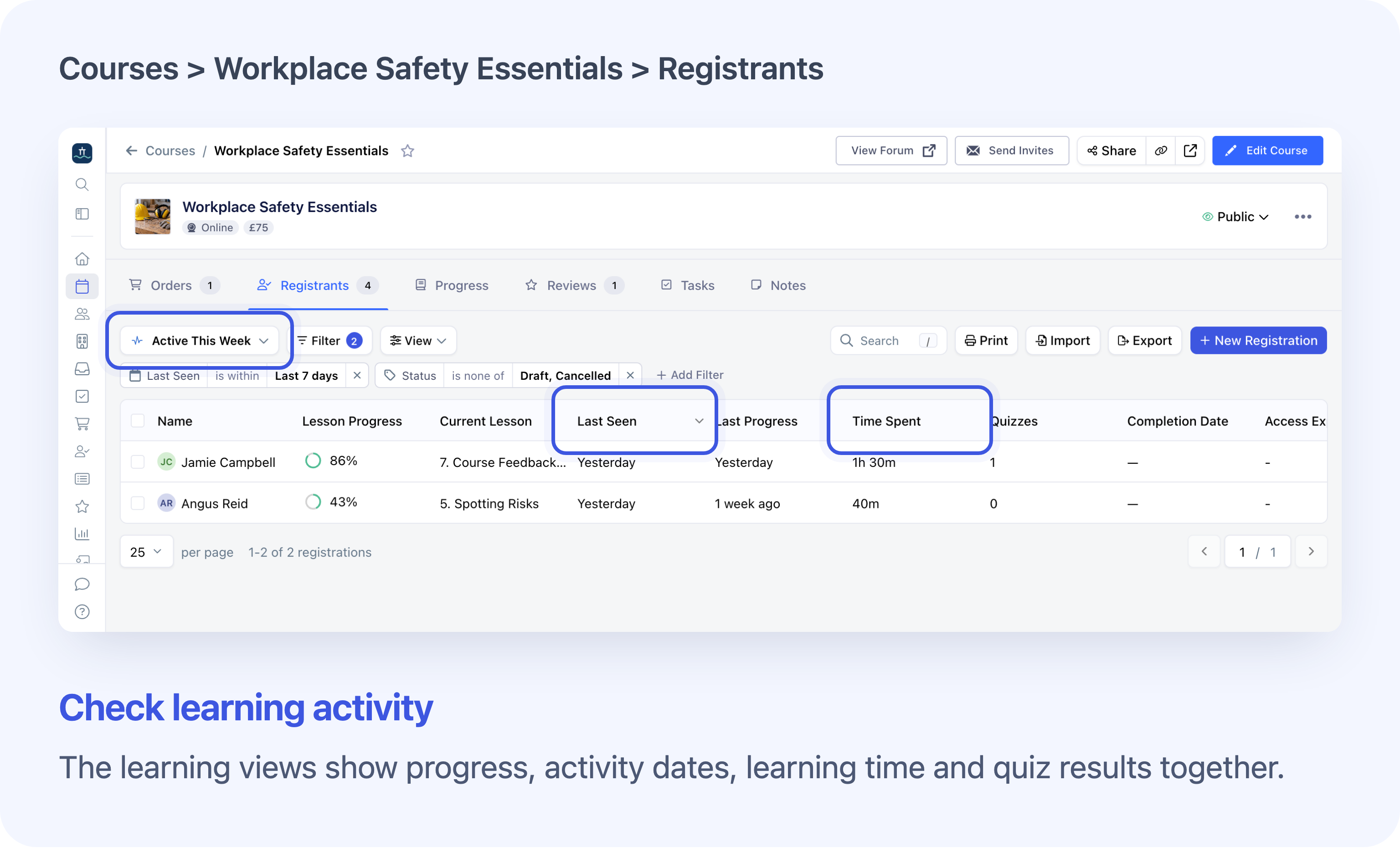Screen dimensions: 1400x848
Task: Change the 'is none of' filter operator
Action: (478, 375)
